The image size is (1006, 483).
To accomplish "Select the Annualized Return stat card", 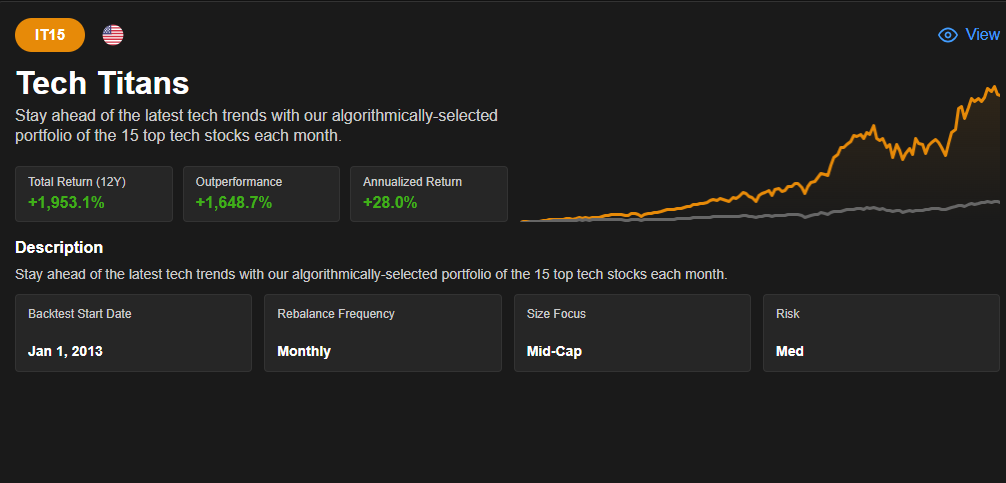I will pos(429,194).
